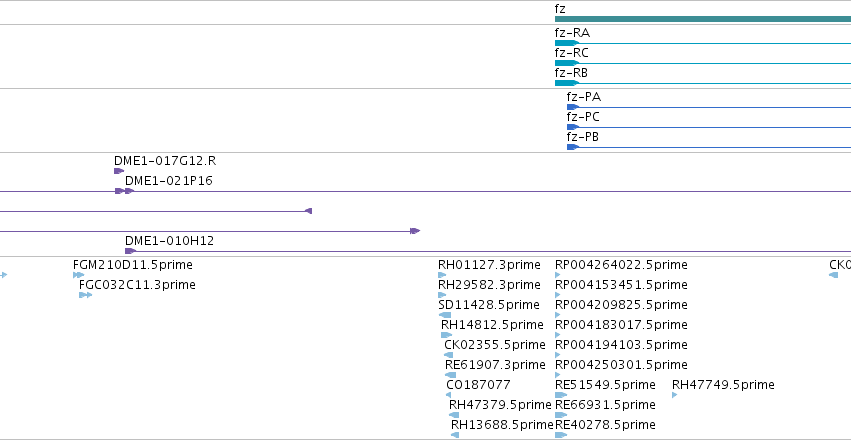
Task: Click the DME1-017G12.R arrow glyph
Action: (119, 171)
